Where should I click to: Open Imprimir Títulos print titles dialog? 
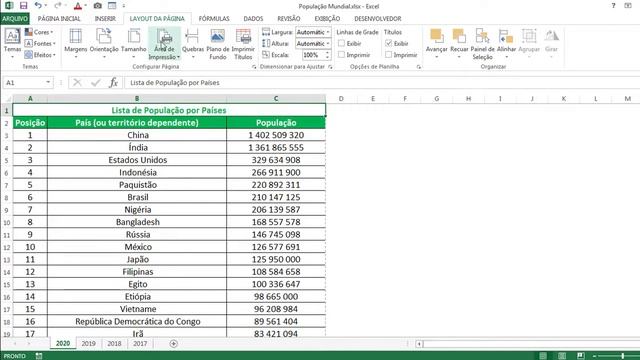point(243,44)
